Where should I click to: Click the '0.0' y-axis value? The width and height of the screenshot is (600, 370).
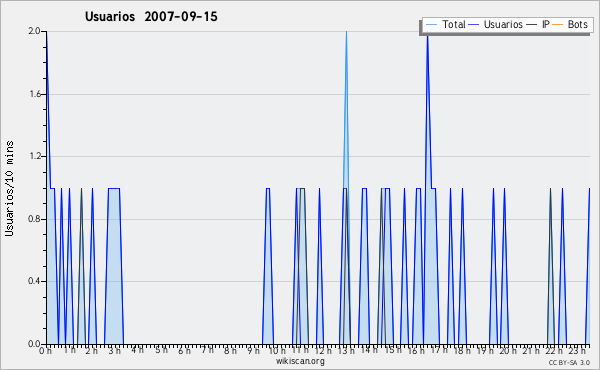tap(34, 344)
